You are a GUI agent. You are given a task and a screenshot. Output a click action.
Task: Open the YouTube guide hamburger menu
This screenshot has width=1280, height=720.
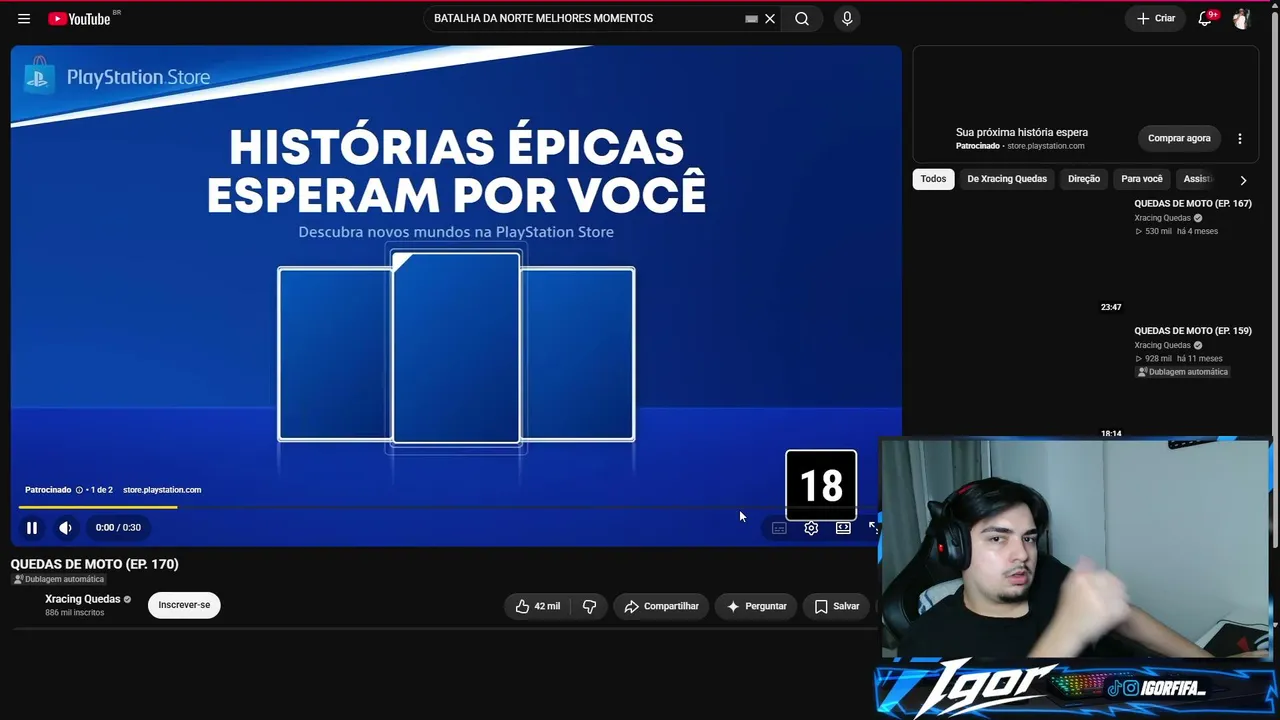[24, 19]
